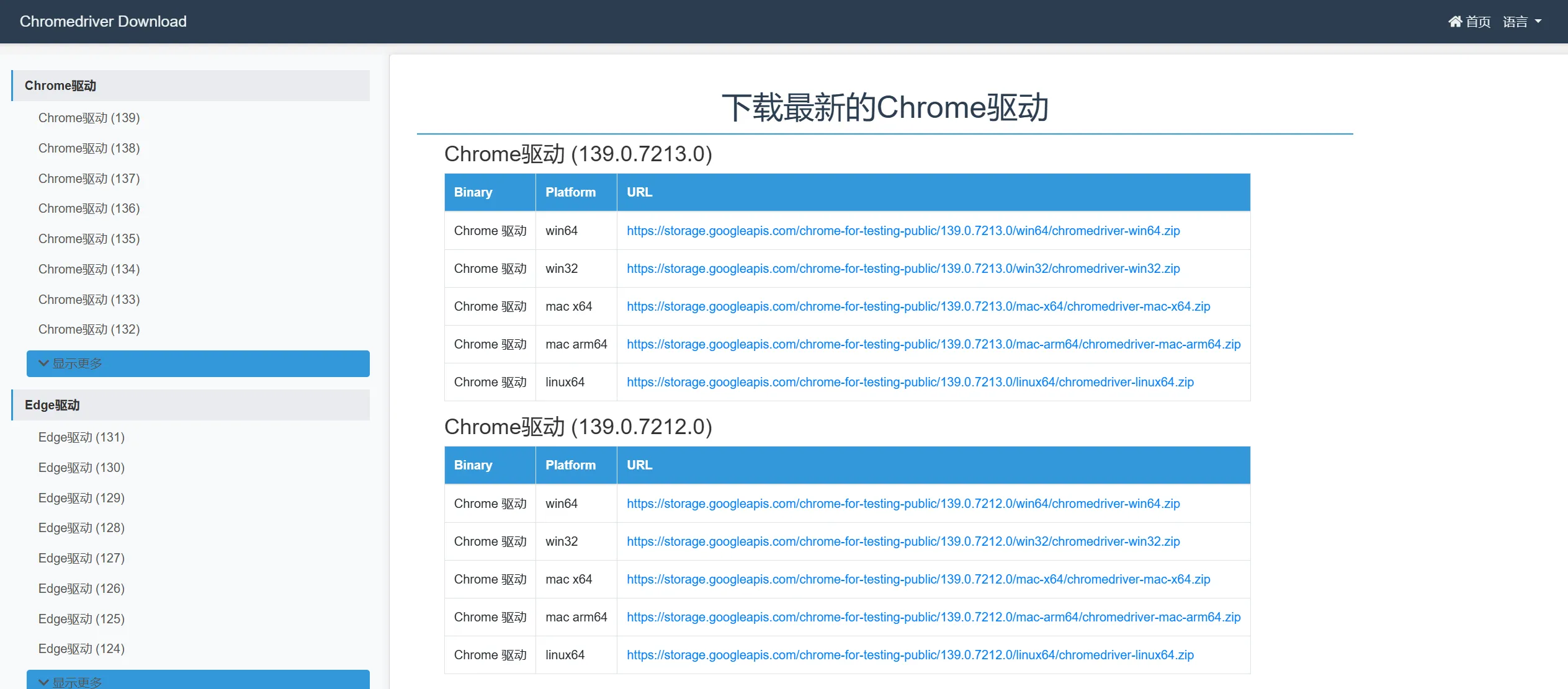Select Edge驱动 (124) sidebar entry
1568x689 pixels.
click(81, 649)
